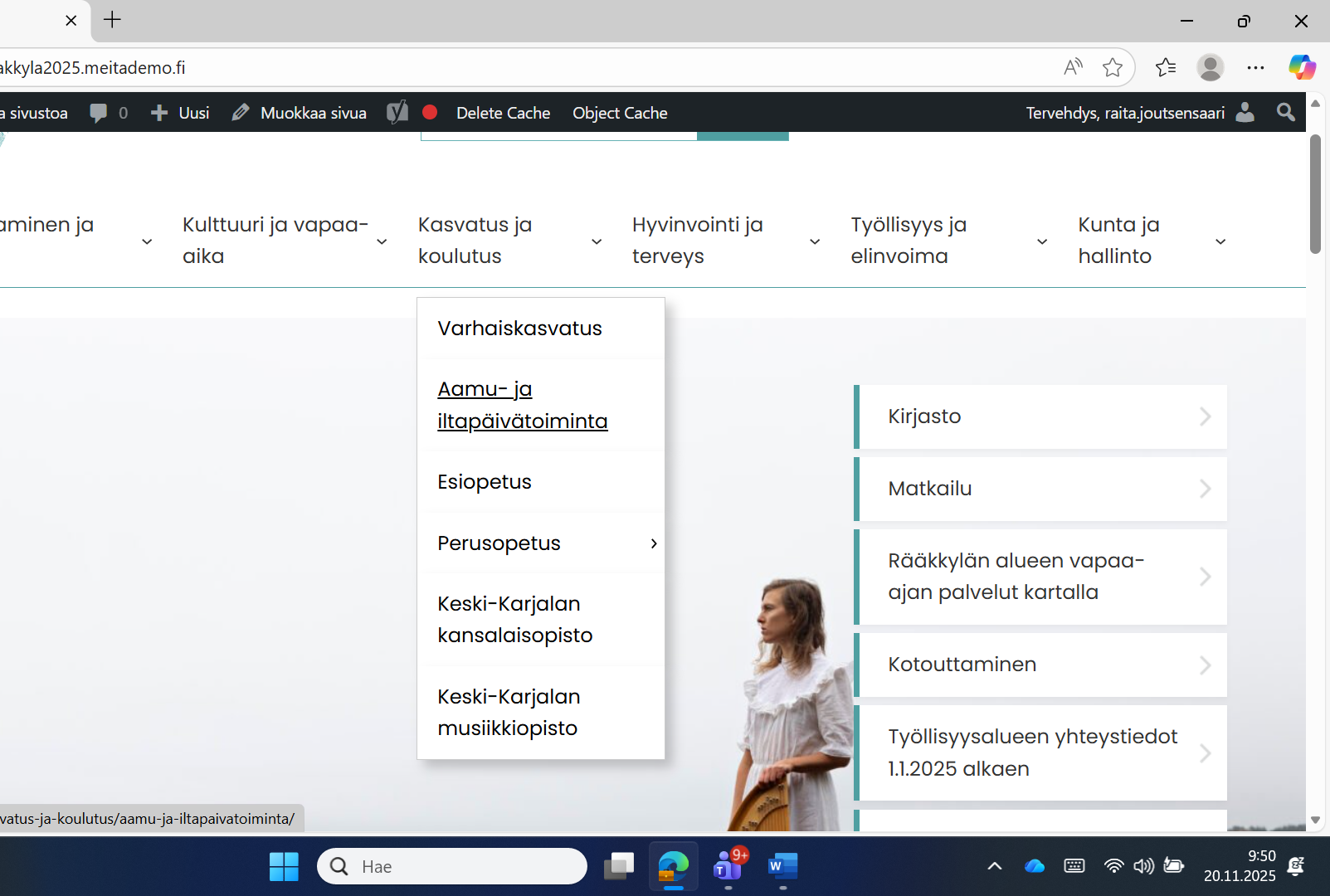Image resolution: width=1330 pixels, height=896 pixels.
Task: Click Delete Cache in the admin bar
Action: (x=504, y=112)
